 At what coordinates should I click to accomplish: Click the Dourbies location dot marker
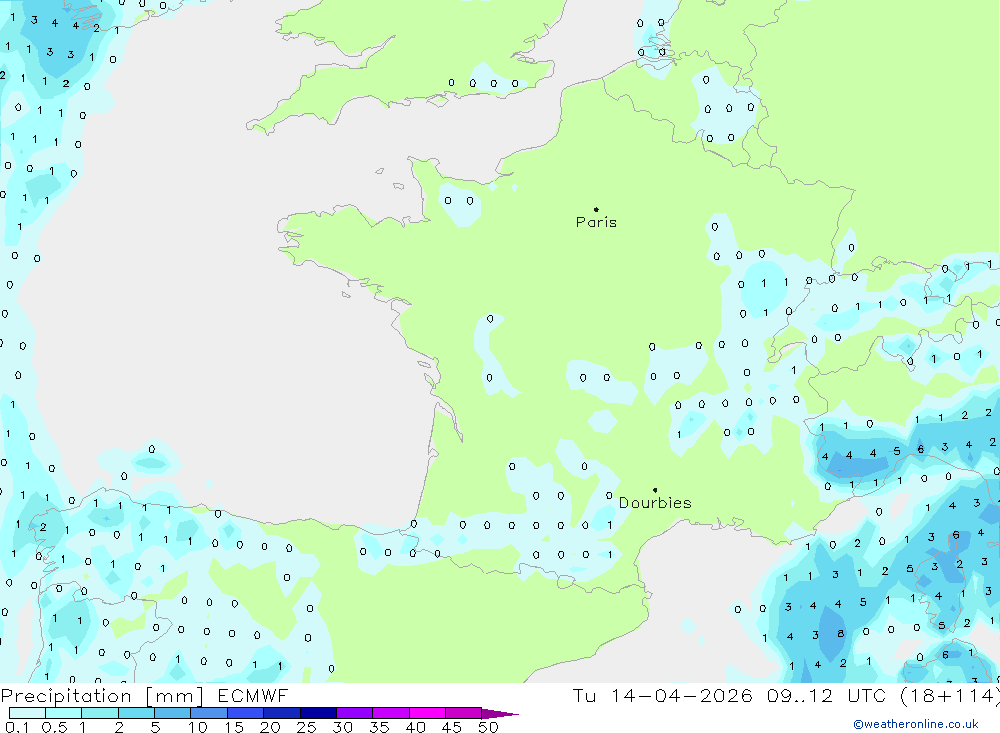click(655, 490)
